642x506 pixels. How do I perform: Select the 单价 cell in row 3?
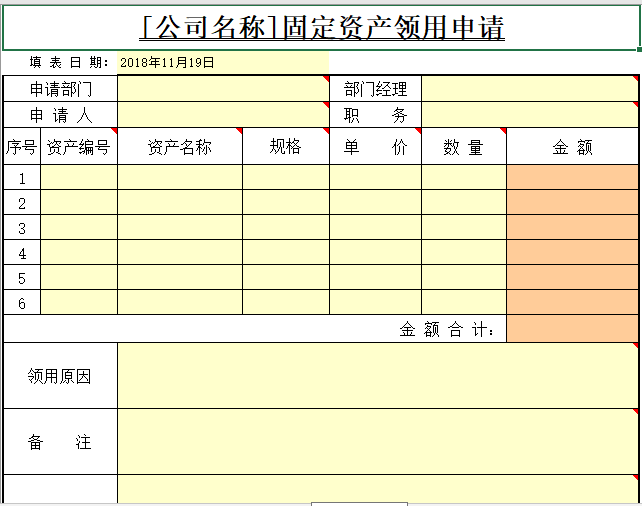coord(375,228)
